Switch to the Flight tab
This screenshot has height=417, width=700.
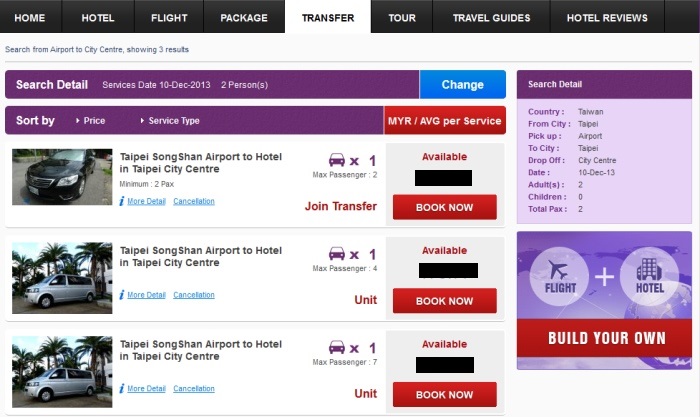click(x=169, y=17)
